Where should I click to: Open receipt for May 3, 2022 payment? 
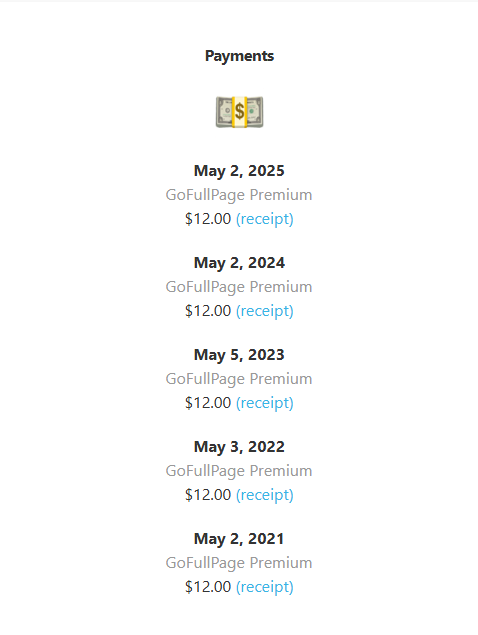click(265, 495)
